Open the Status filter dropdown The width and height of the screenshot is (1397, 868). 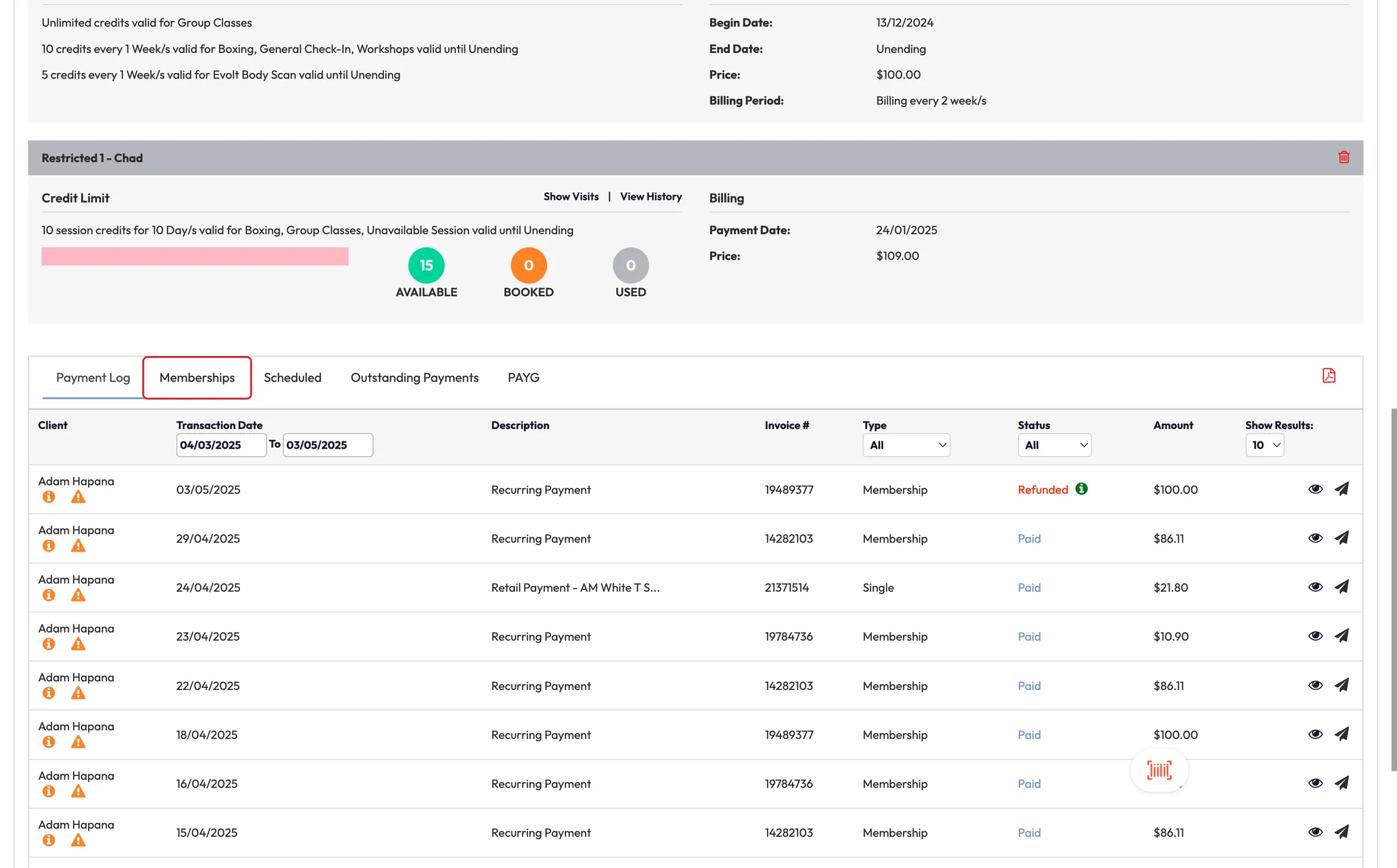tap(1054, 445)
